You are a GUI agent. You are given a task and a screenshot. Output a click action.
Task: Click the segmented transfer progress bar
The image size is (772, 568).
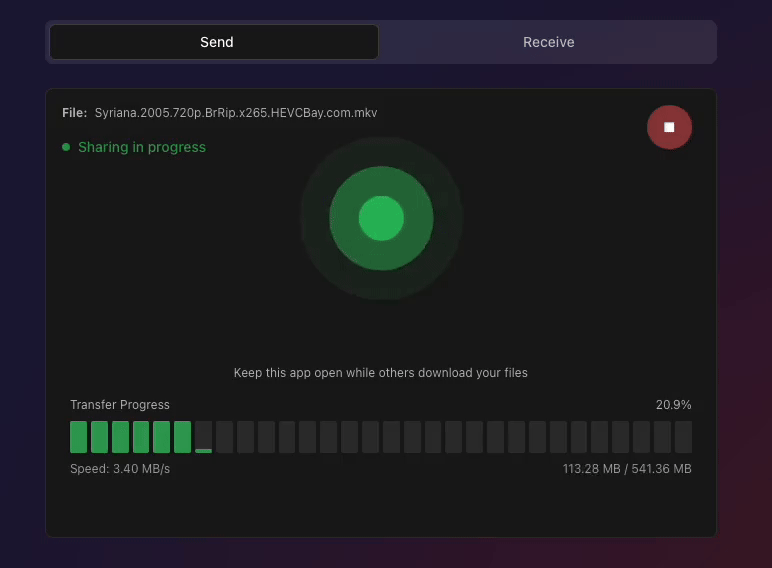381,437
